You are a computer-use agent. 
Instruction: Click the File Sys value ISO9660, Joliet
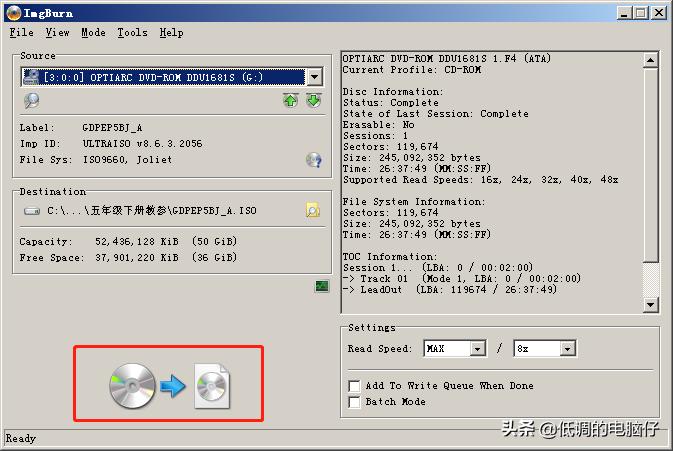pyautogui.click(x=127, y=160)
